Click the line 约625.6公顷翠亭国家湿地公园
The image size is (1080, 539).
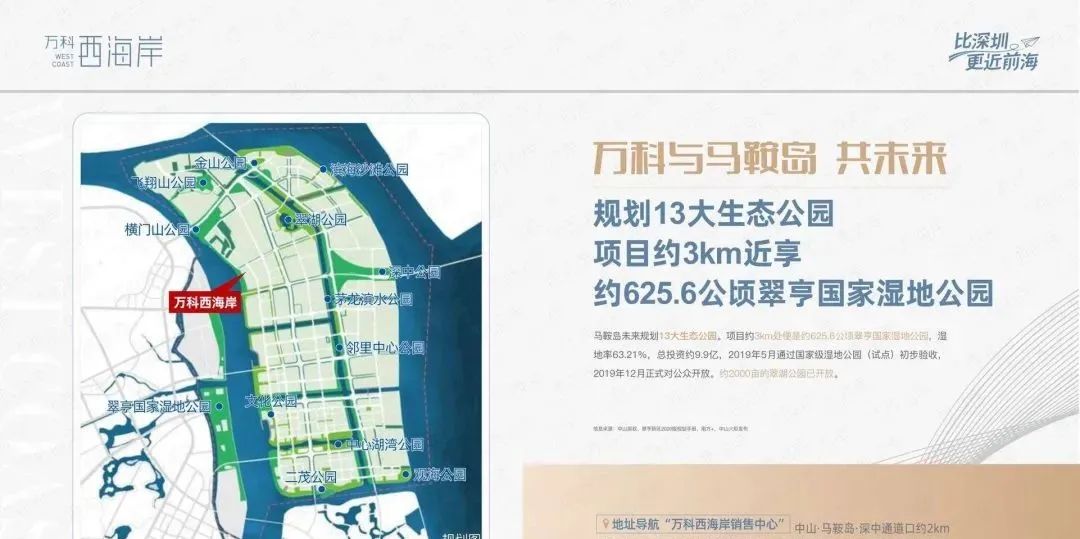[793, 294]
